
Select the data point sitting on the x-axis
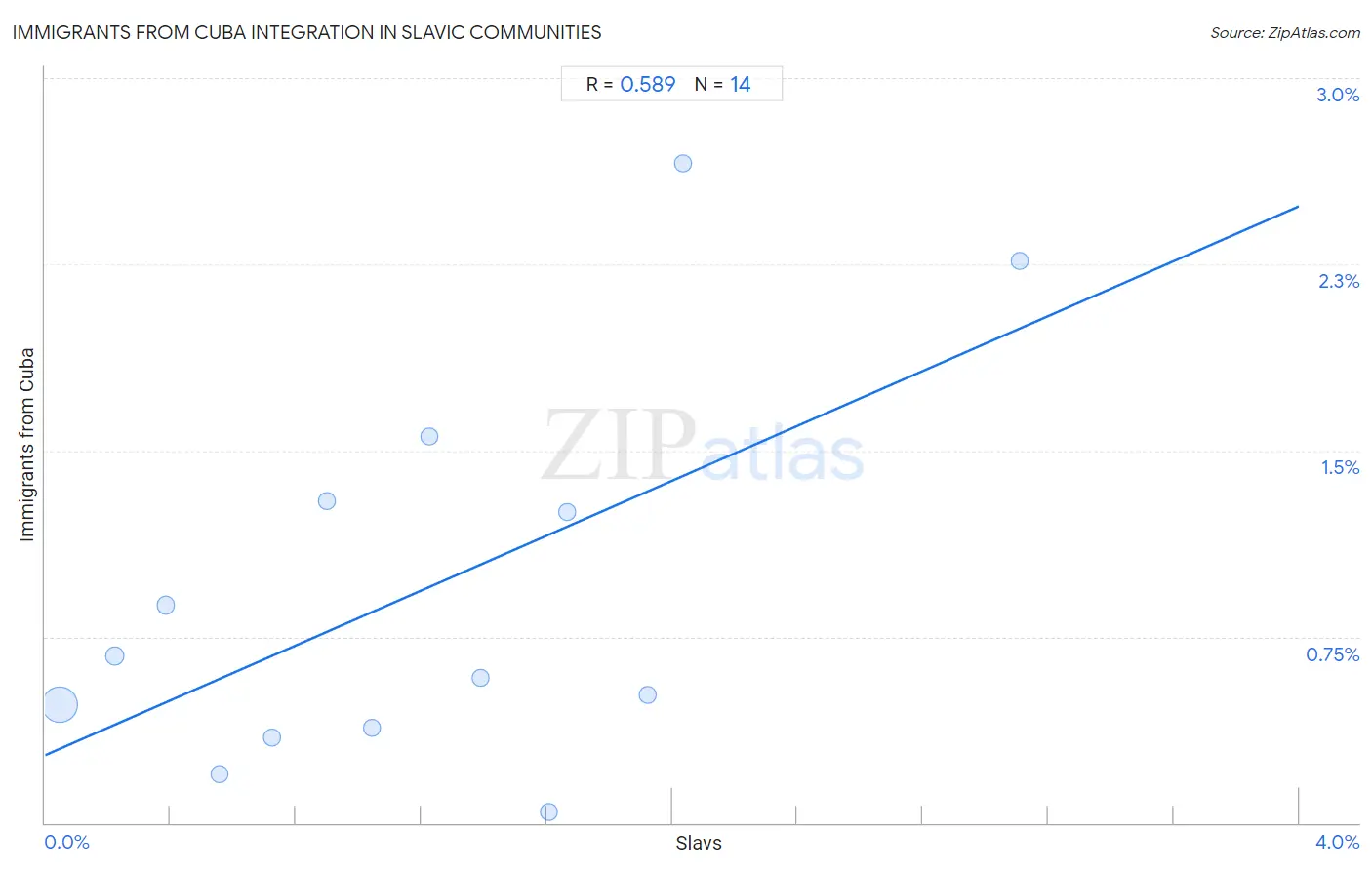[x=549, y=811]
